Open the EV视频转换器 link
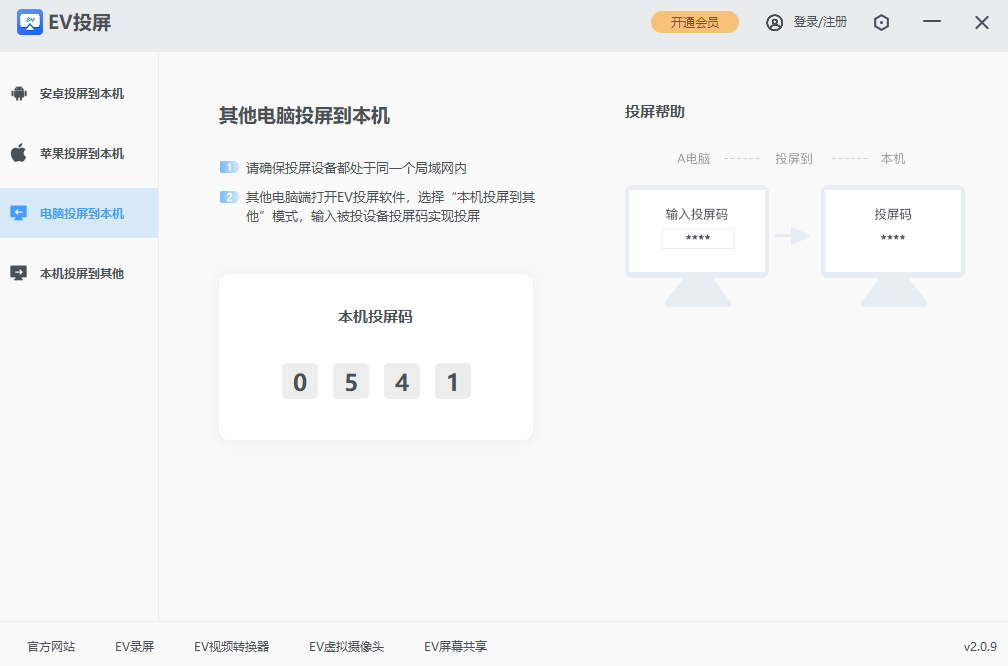This screenshot has width=1008, height=666. click(231, 647)
